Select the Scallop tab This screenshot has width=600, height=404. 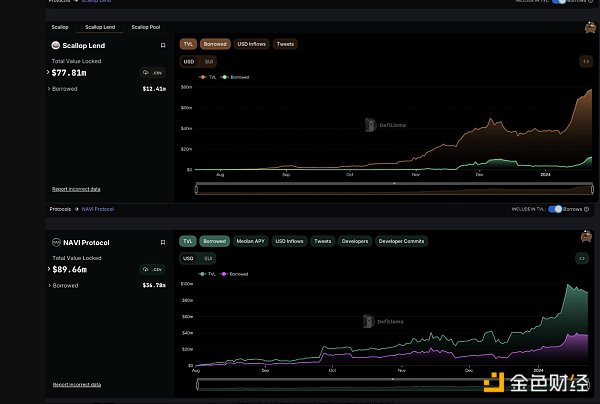(x=61, y=26)
